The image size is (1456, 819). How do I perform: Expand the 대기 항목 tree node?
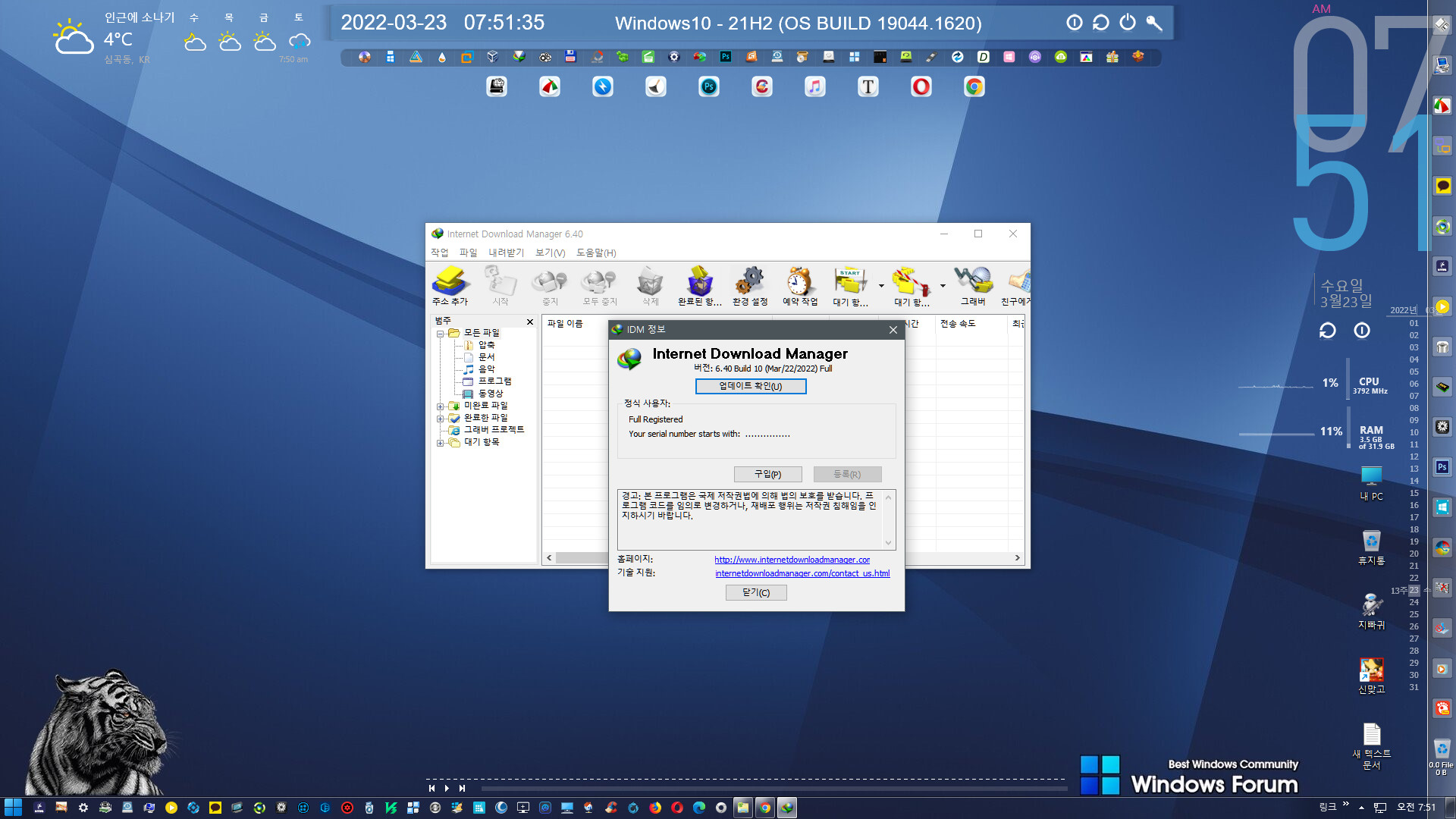pos(440,442)
